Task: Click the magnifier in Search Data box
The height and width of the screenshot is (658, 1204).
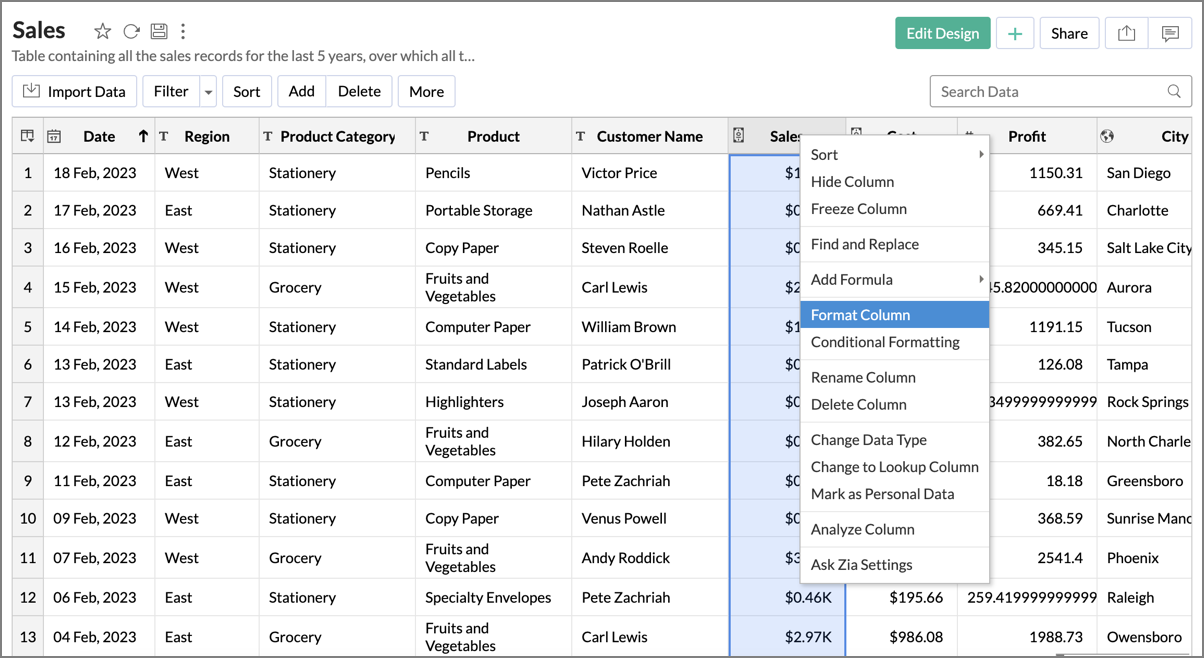Action: (x=1174, y=91)
